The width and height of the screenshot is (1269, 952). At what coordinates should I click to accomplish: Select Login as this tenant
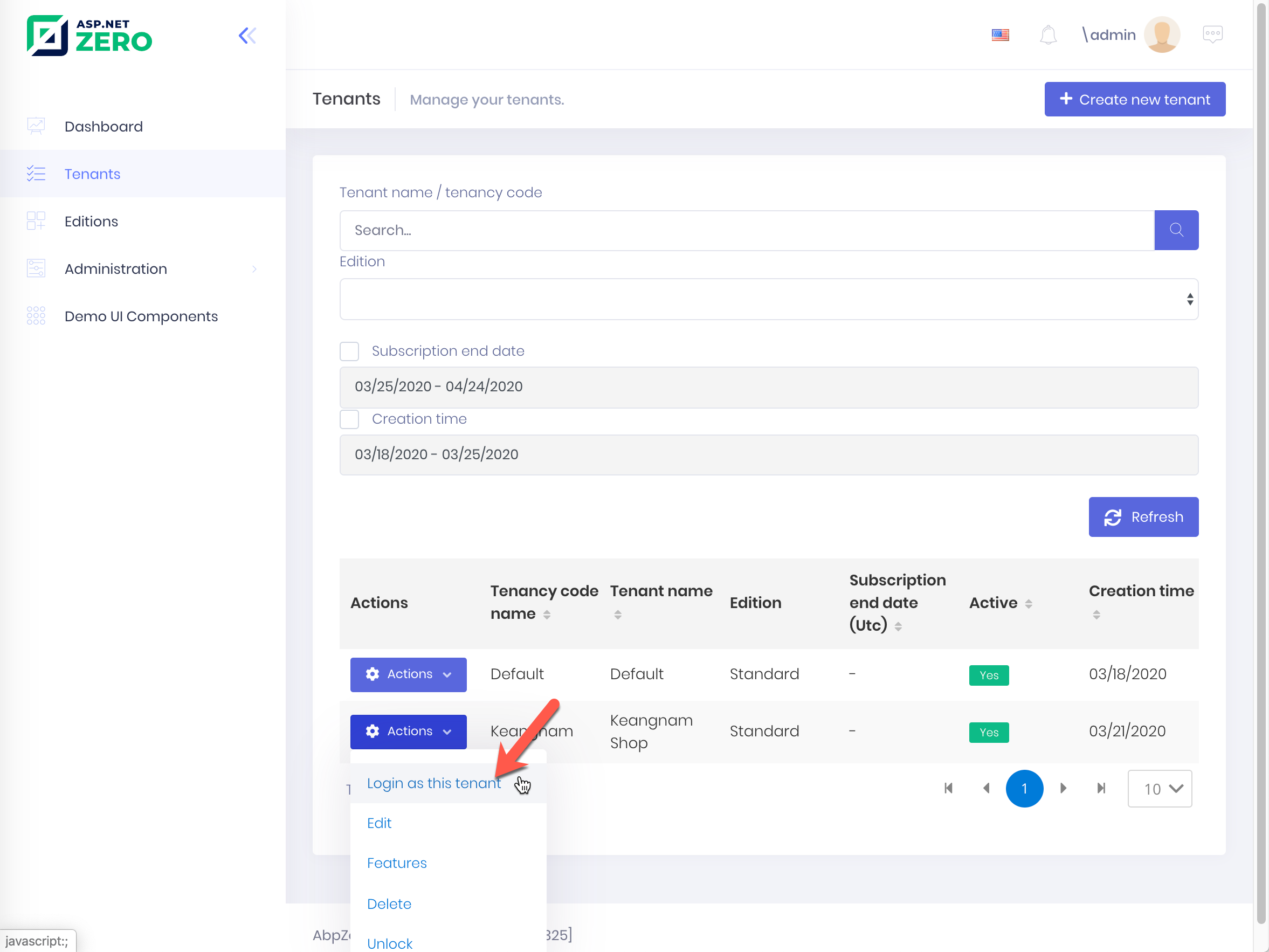[434, 783]
